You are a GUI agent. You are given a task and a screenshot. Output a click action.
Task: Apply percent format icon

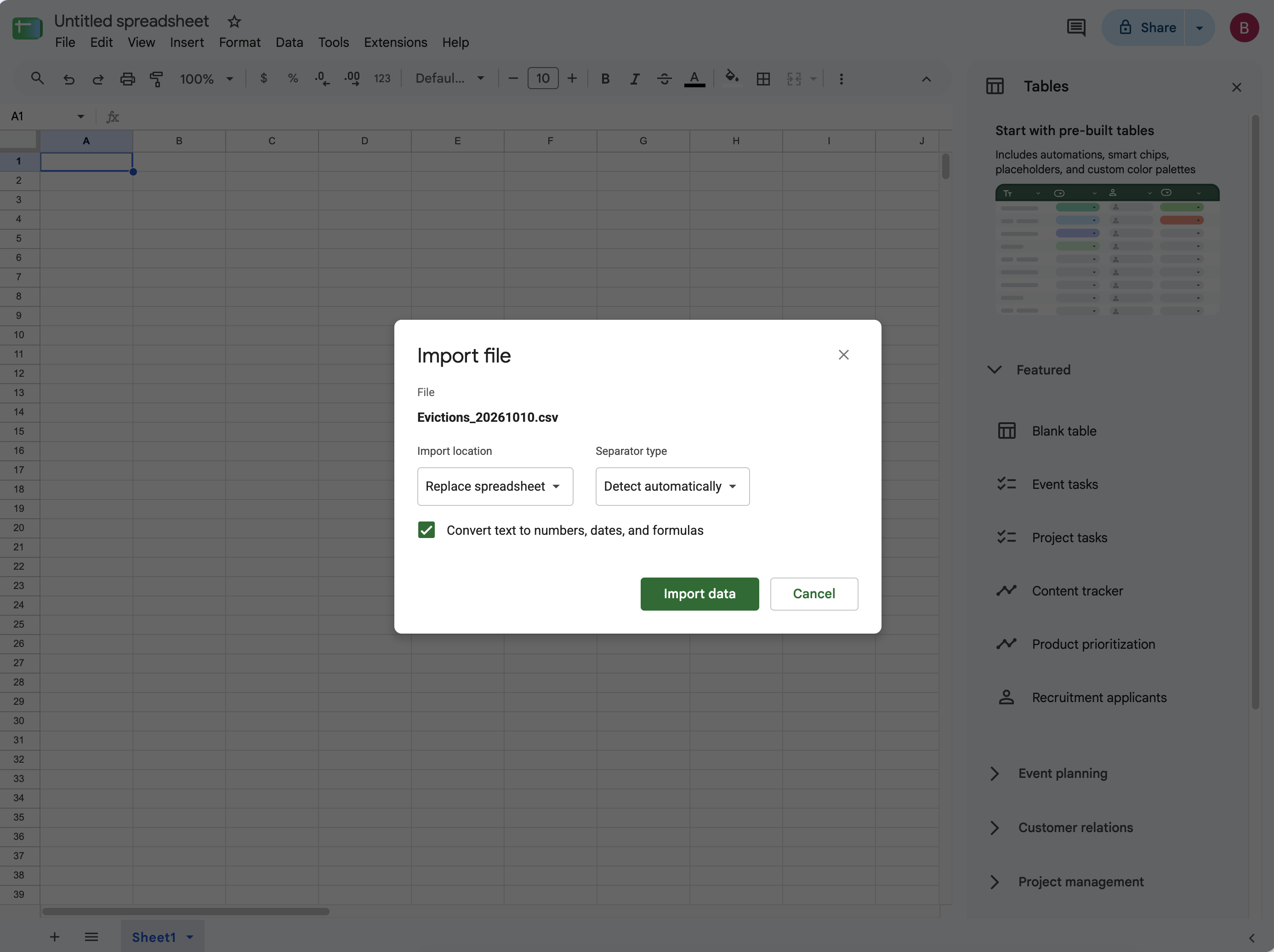pyautogui.click(x=293, y=78)
